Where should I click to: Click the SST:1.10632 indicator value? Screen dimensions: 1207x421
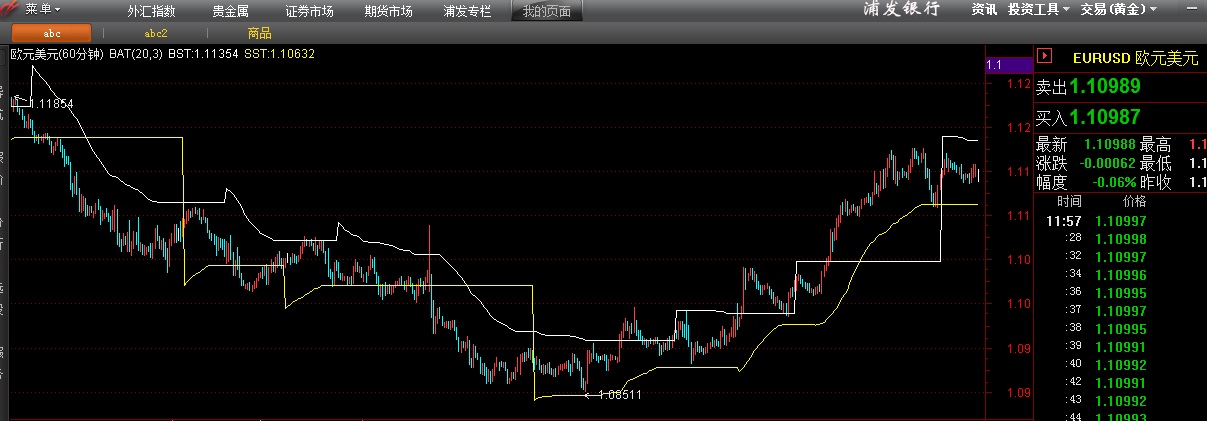(x=279, y=54)
